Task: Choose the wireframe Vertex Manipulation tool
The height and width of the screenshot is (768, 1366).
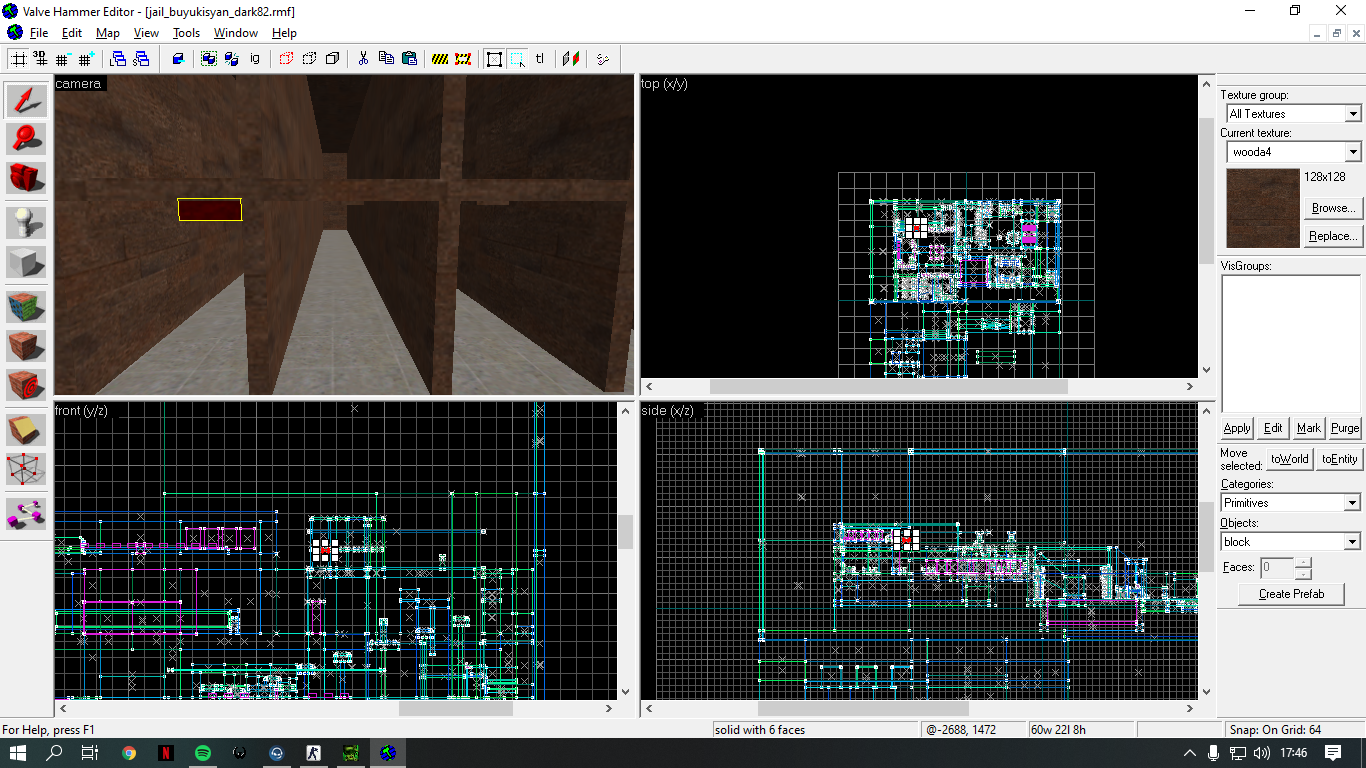Action: (27, 467)
